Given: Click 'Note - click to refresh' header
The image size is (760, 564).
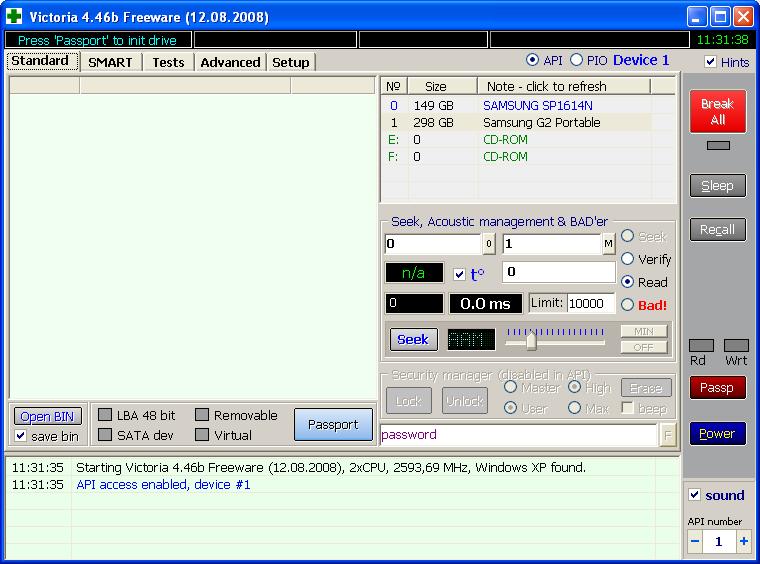Looking at the screenshot, I should coord(564,86).
